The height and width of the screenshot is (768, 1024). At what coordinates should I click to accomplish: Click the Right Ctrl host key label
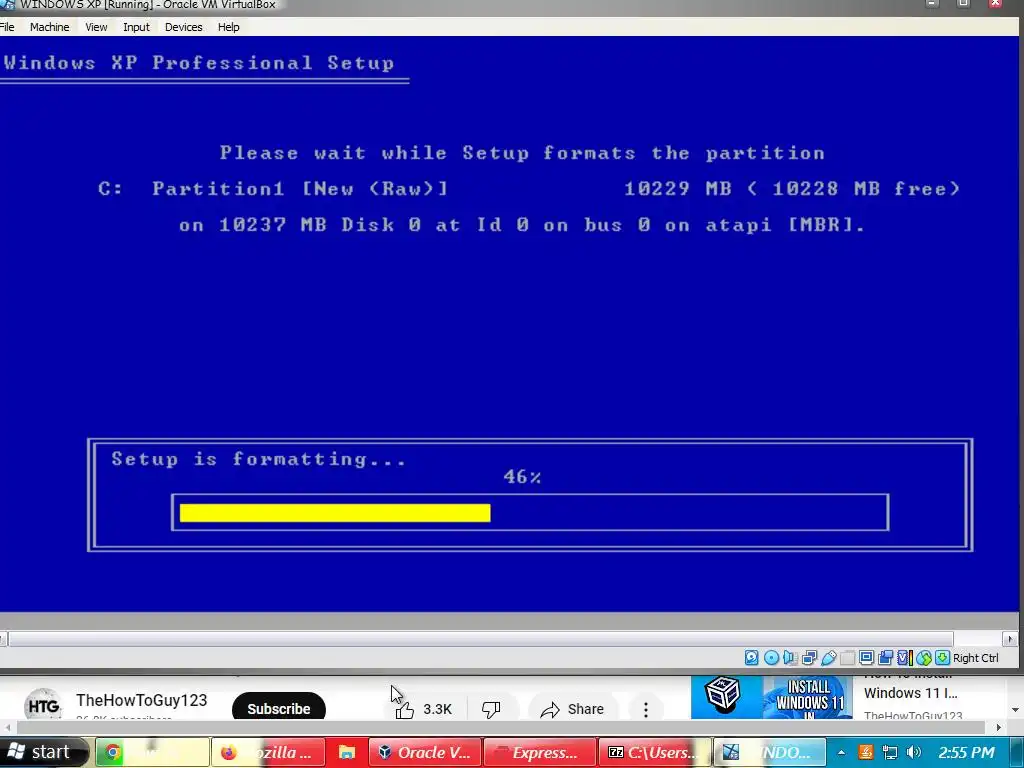976,658
